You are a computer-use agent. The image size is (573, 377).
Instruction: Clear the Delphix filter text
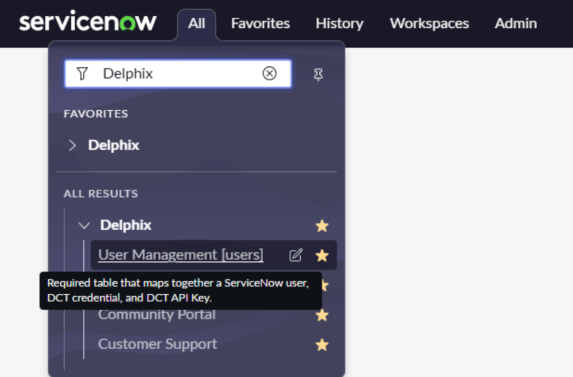tap(269, 73)
